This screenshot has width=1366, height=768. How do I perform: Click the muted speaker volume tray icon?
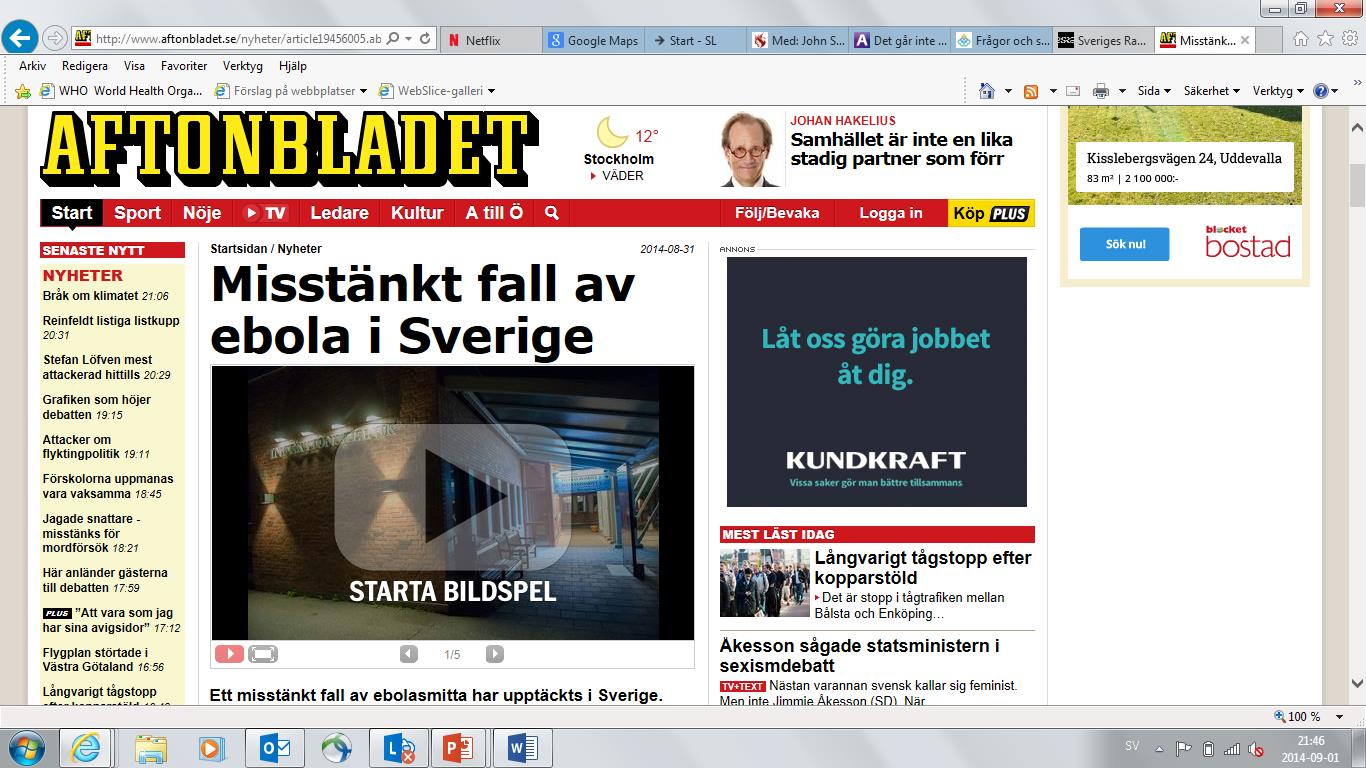tap(1256, 749)
